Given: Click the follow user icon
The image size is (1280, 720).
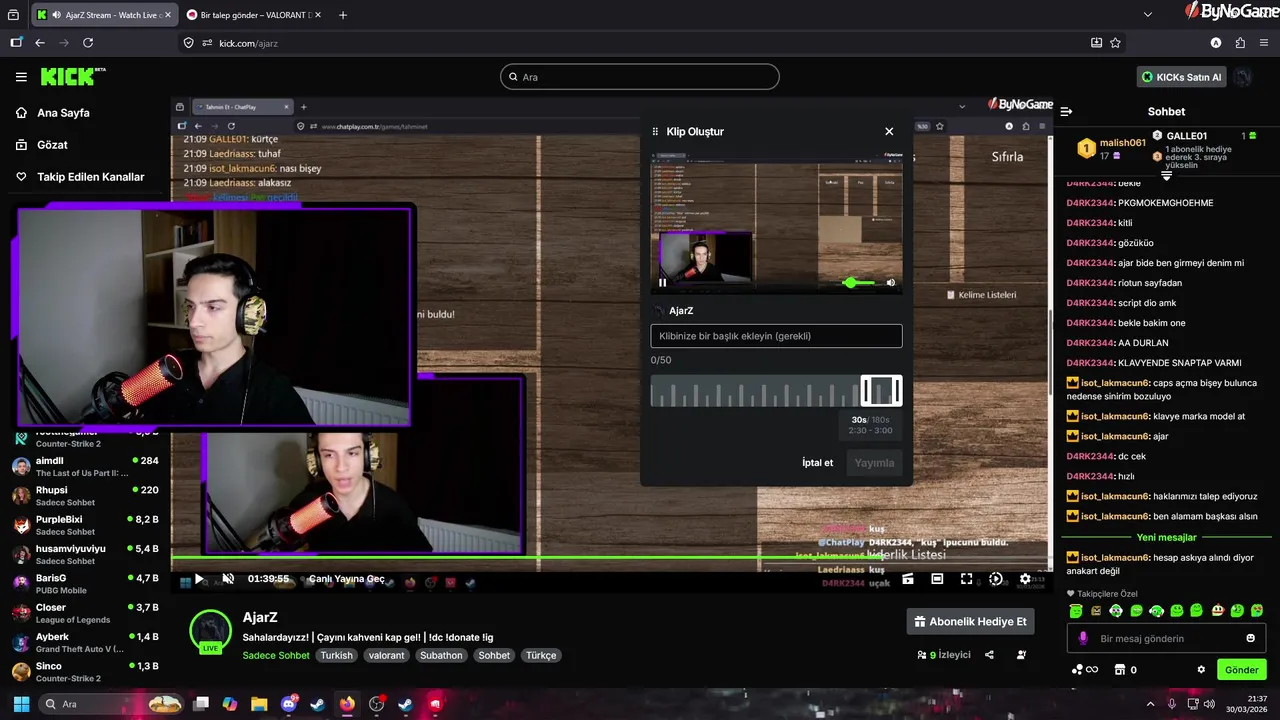Looking at the screenshot, I should [x=1021, y=655].
